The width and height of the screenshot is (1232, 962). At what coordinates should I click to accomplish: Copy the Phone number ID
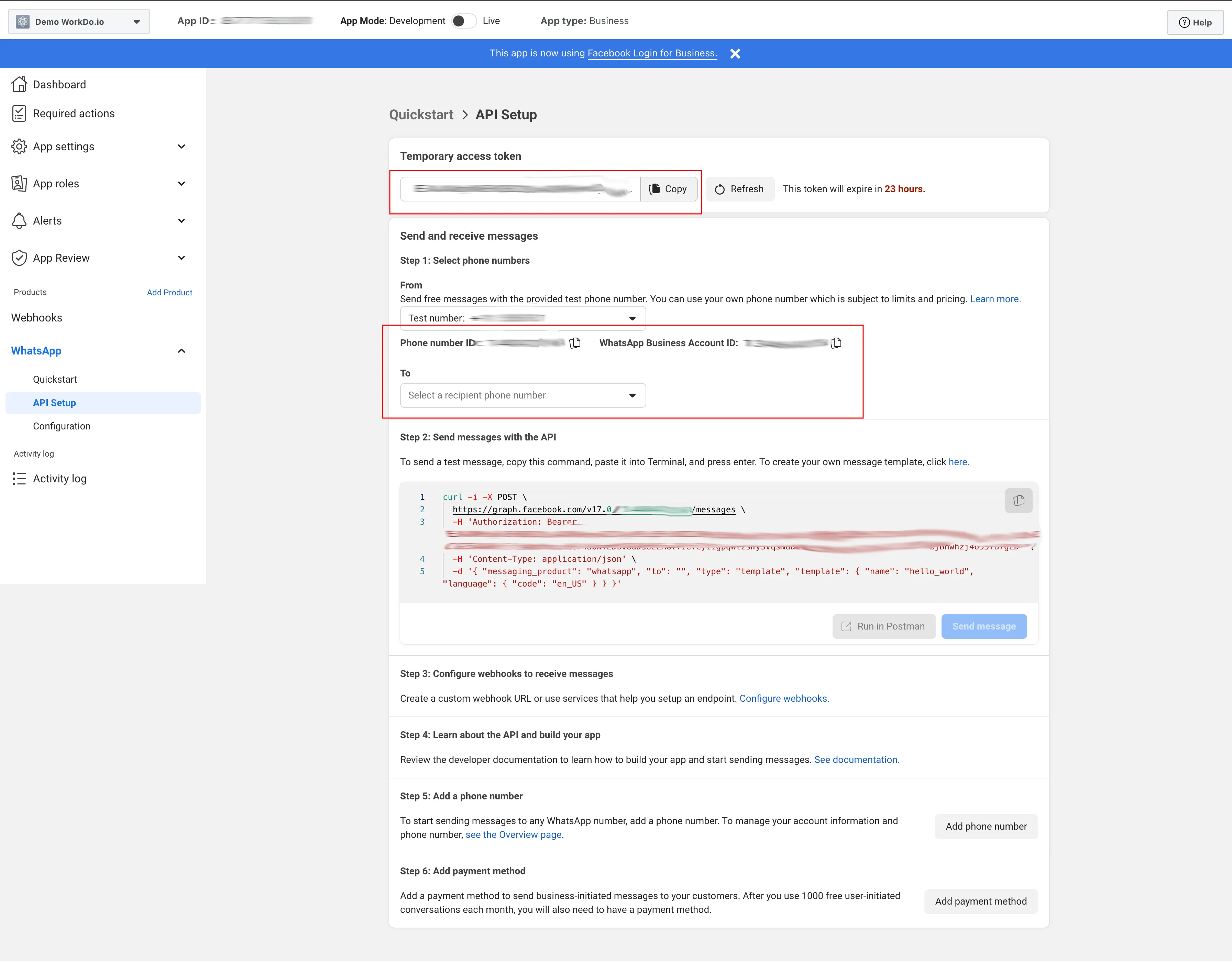[x=575, y=343]
